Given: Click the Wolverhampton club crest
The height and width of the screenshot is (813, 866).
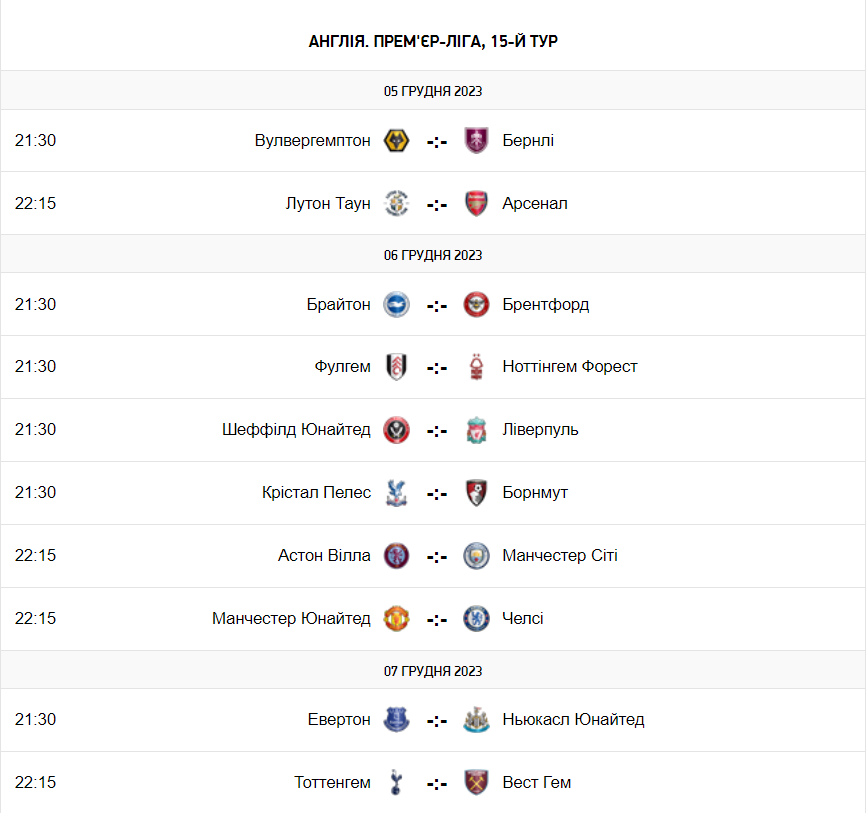Looking at the screenshot, I should tap(396, 140).
